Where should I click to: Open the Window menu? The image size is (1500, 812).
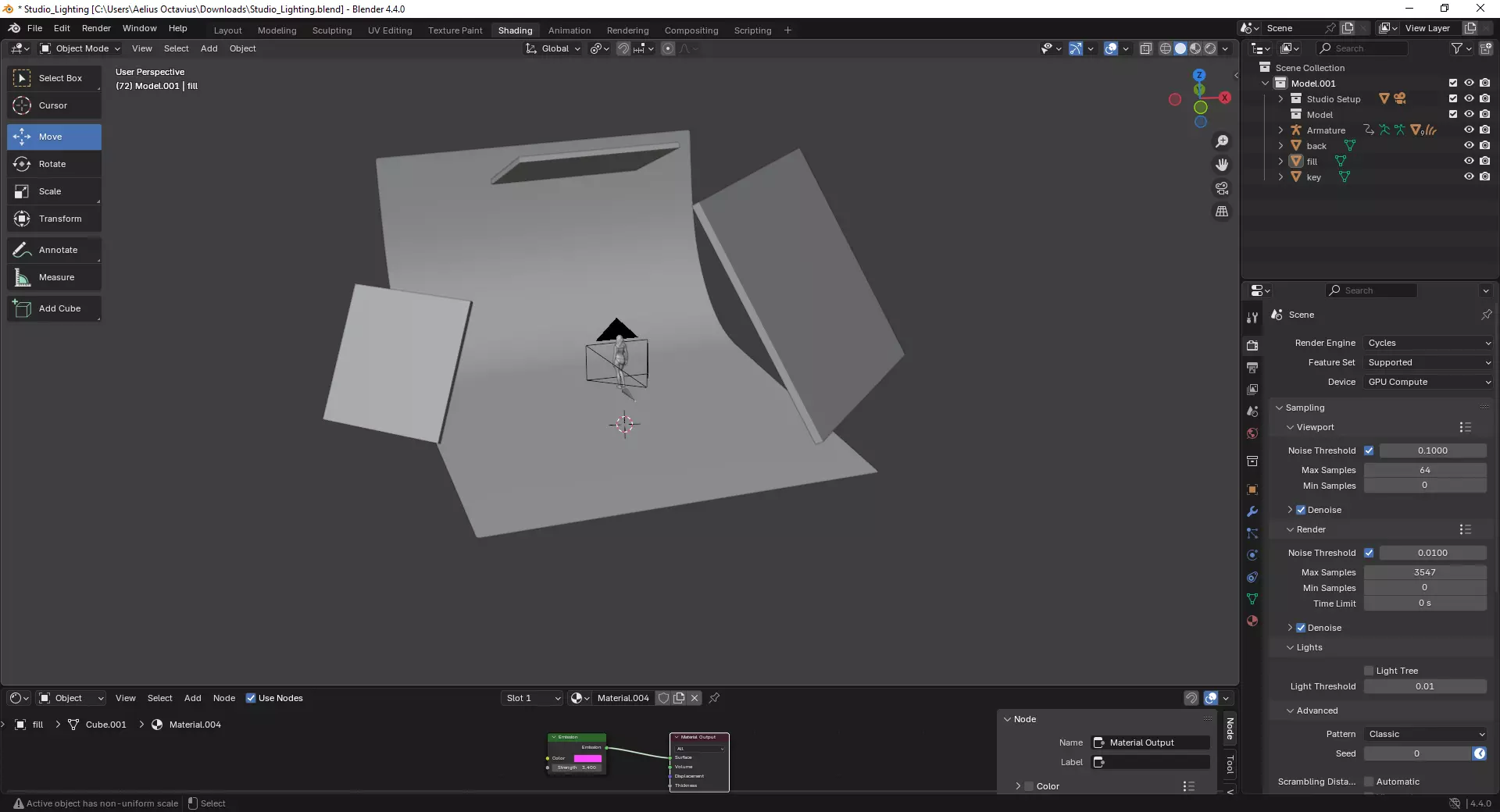click(x=139, y=28)
